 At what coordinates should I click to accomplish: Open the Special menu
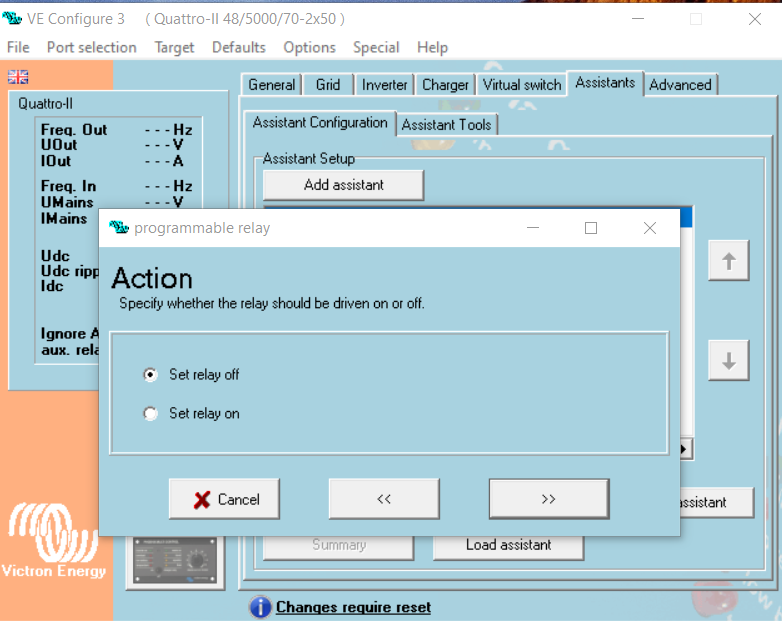click(376, 47)
